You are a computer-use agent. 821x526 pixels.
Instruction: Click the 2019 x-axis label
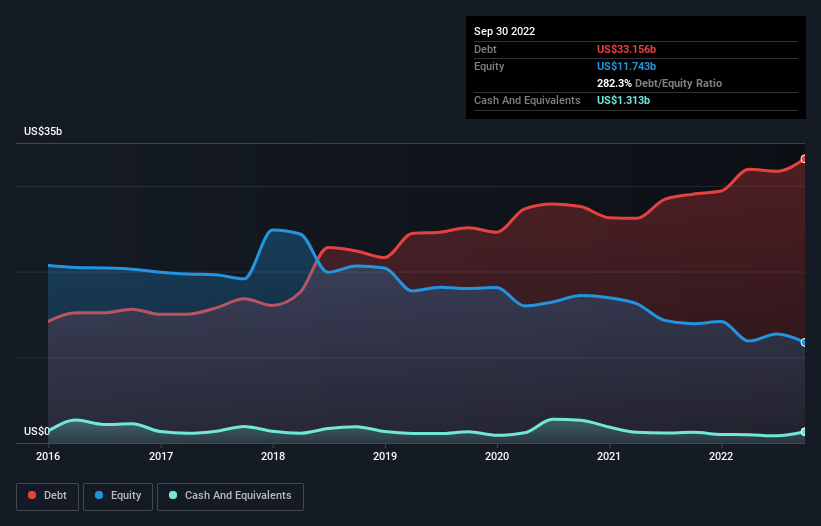tap(385, 456)
